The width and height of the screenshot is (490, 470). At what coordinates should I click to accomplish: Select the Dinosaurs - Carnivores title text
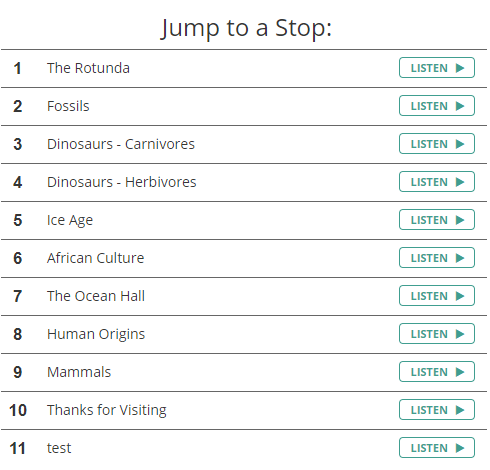click(121, 144)
